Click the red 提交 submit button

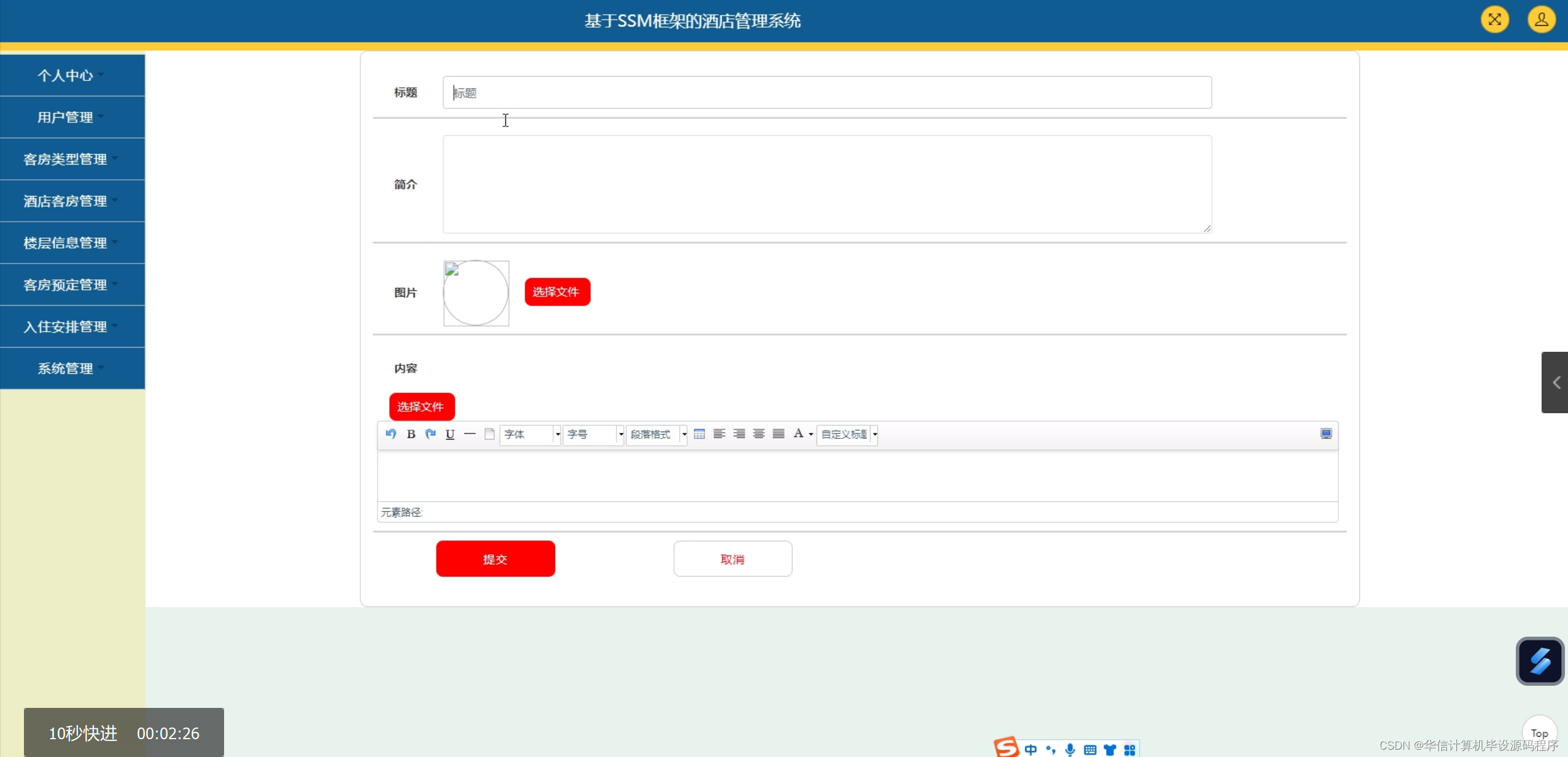pyautogui.click(x=495, y=559)
